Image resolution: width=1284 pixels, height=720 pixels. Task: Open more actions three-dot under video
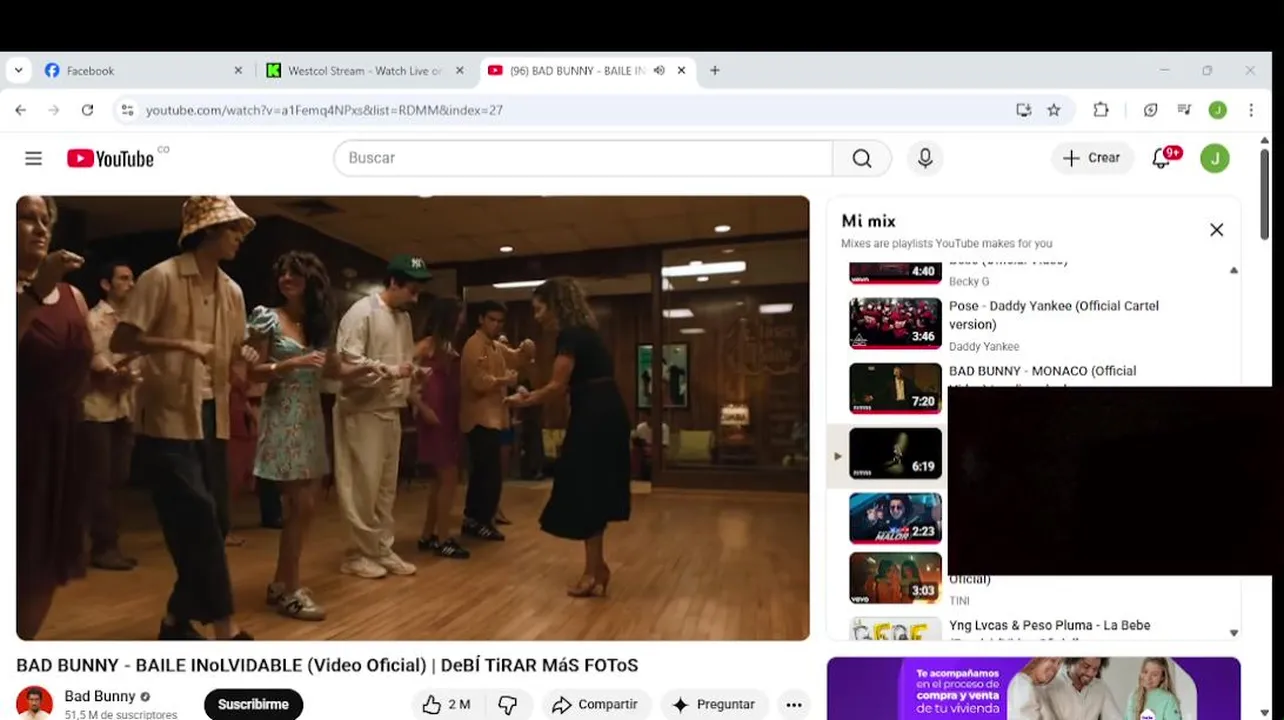(794, 704)
